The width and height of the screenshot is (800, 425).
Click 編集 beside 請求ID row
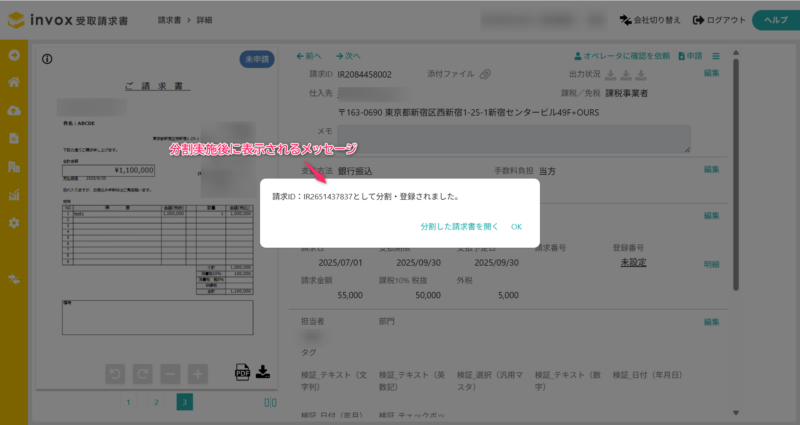[x=711, y=73]
